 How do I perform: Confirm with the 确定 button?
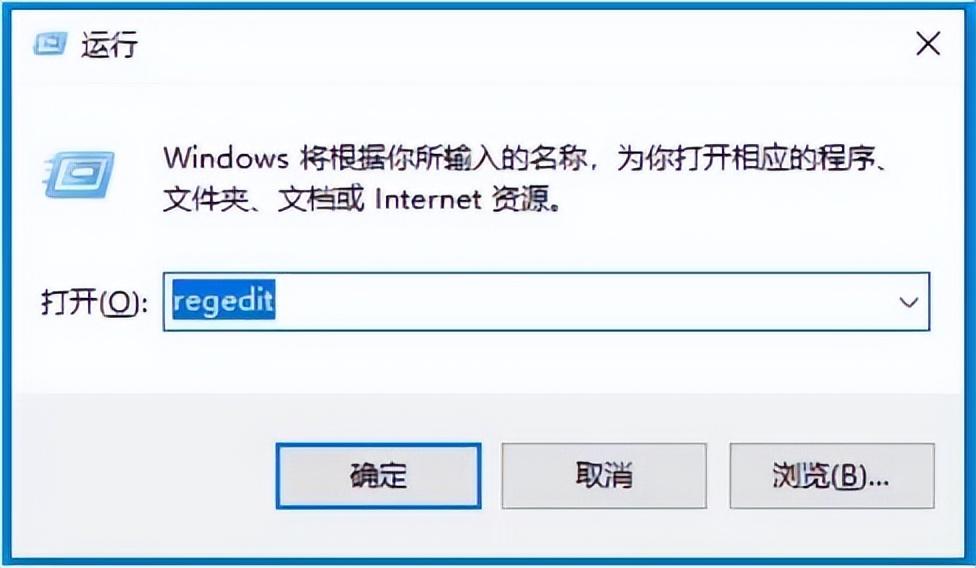[378, 476]
